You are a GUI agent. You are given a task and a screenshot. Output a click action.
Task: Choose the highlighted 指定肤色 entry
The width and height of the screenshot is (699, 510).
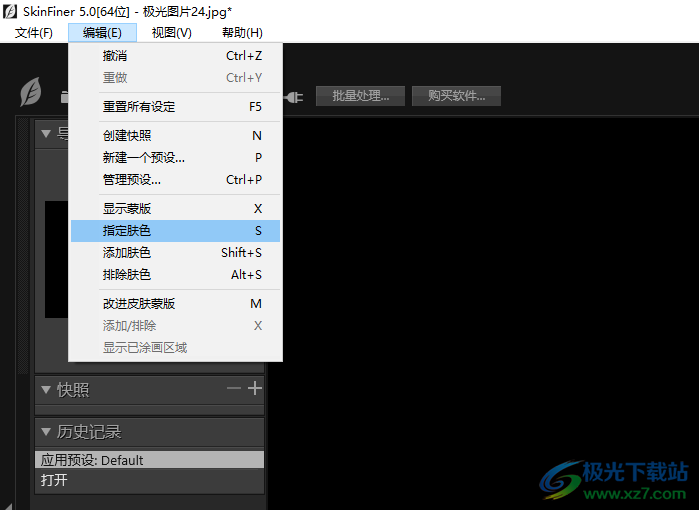(x=175, y=231)
